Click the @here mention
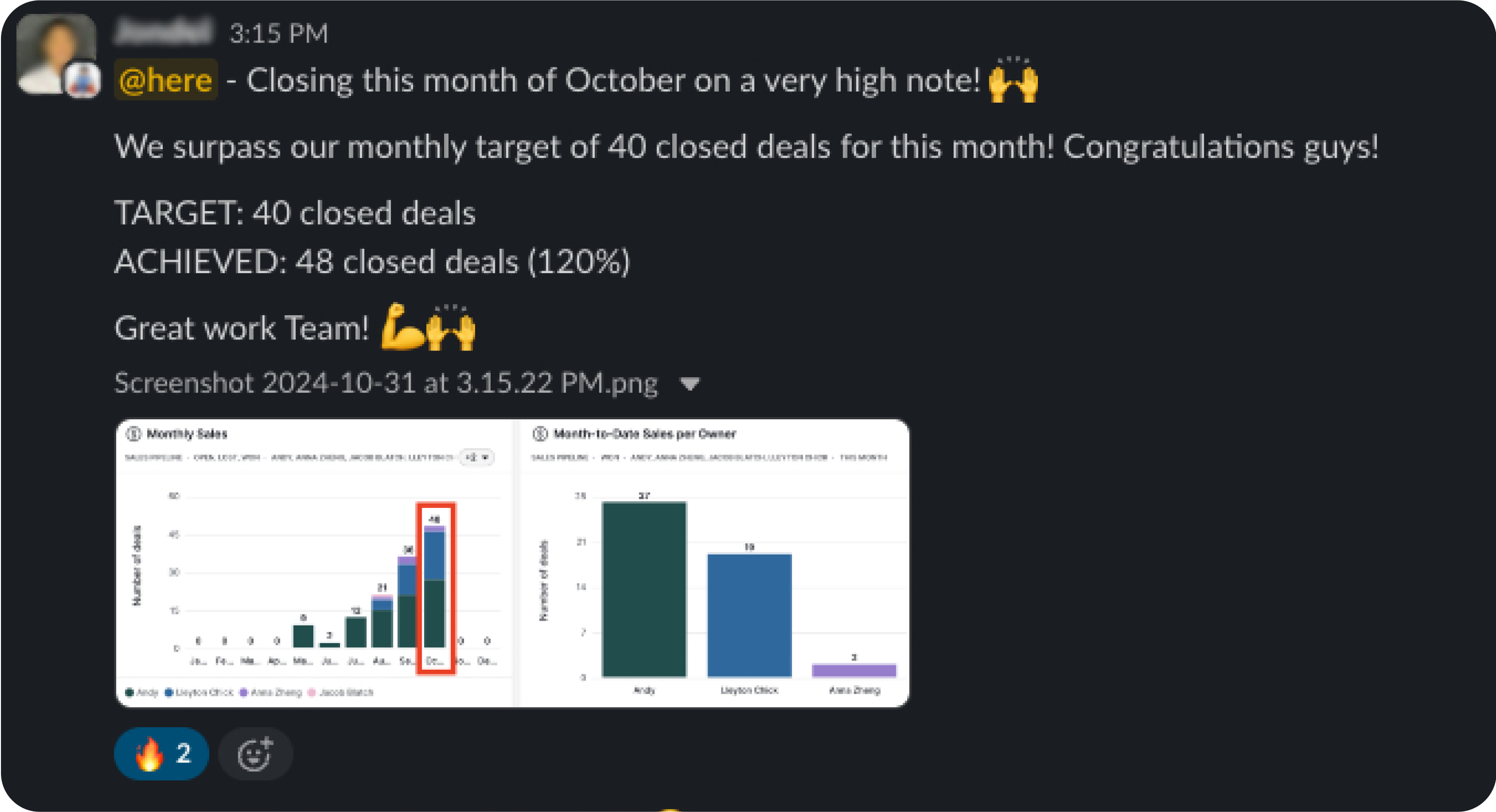Viewport: 1496px width, 812px height. coord(166,79)
